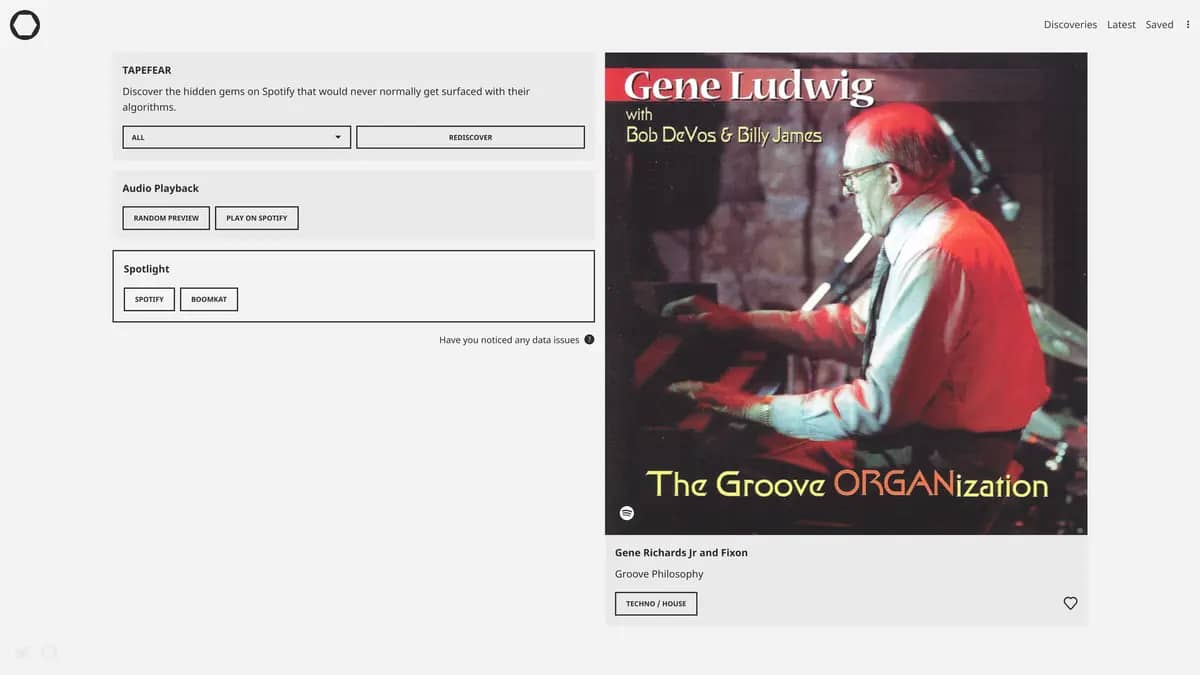Image resolution: width=1200 pixels, height=675 pixels.
Task: Open the Saved page
Action: coord(1159,25)
